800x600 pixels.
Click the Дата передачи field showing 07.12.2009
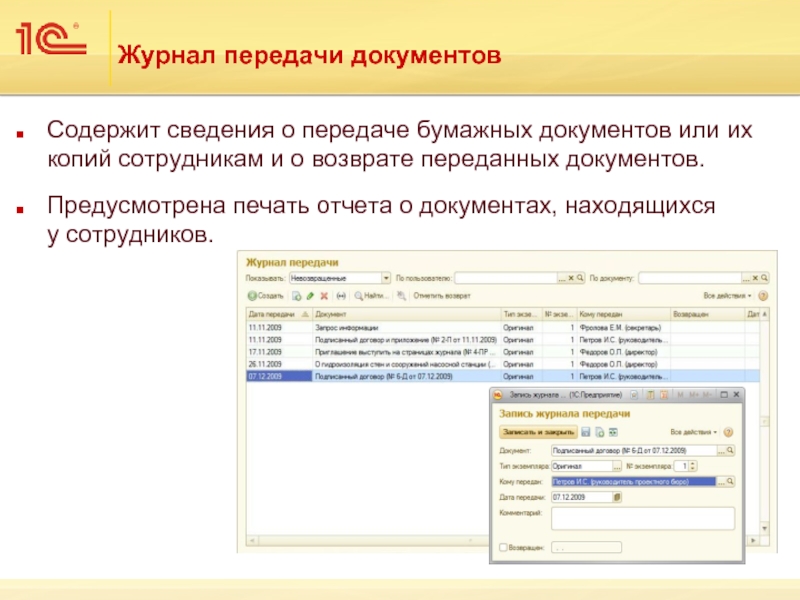[x=582, y=497]
